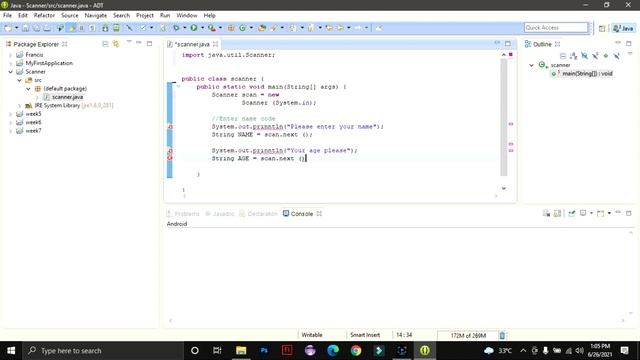Open the Navigate menu
The width and height of the screenshot is (640, 360).
96,16
